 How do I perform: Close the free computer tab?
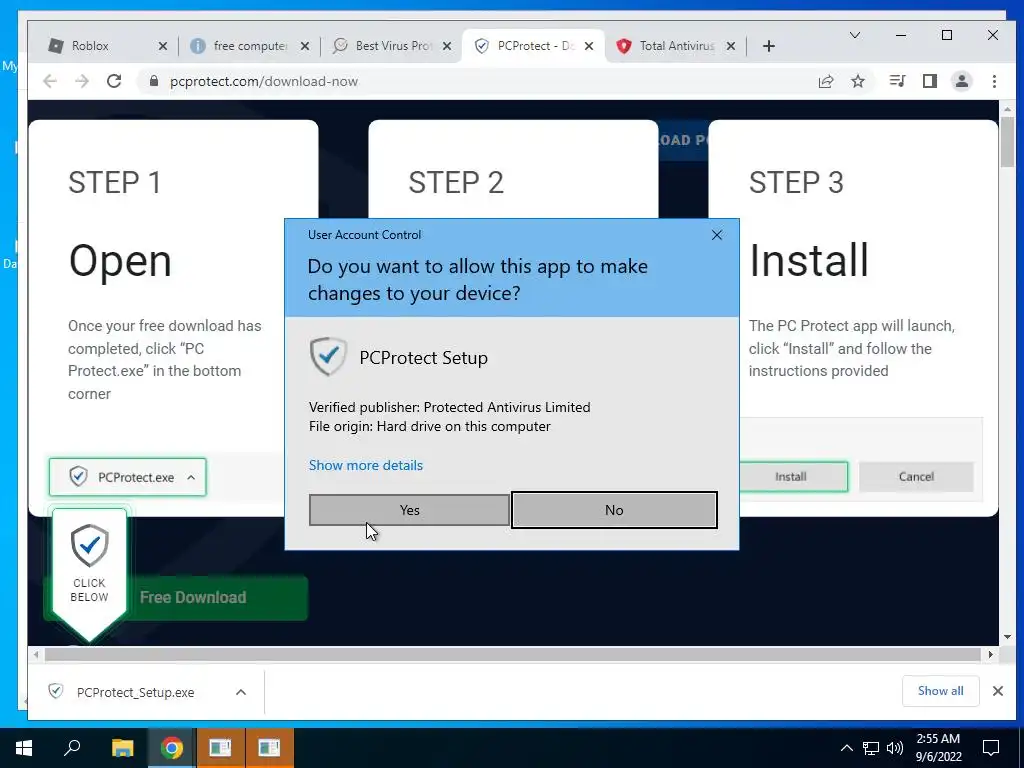[304, 46]
